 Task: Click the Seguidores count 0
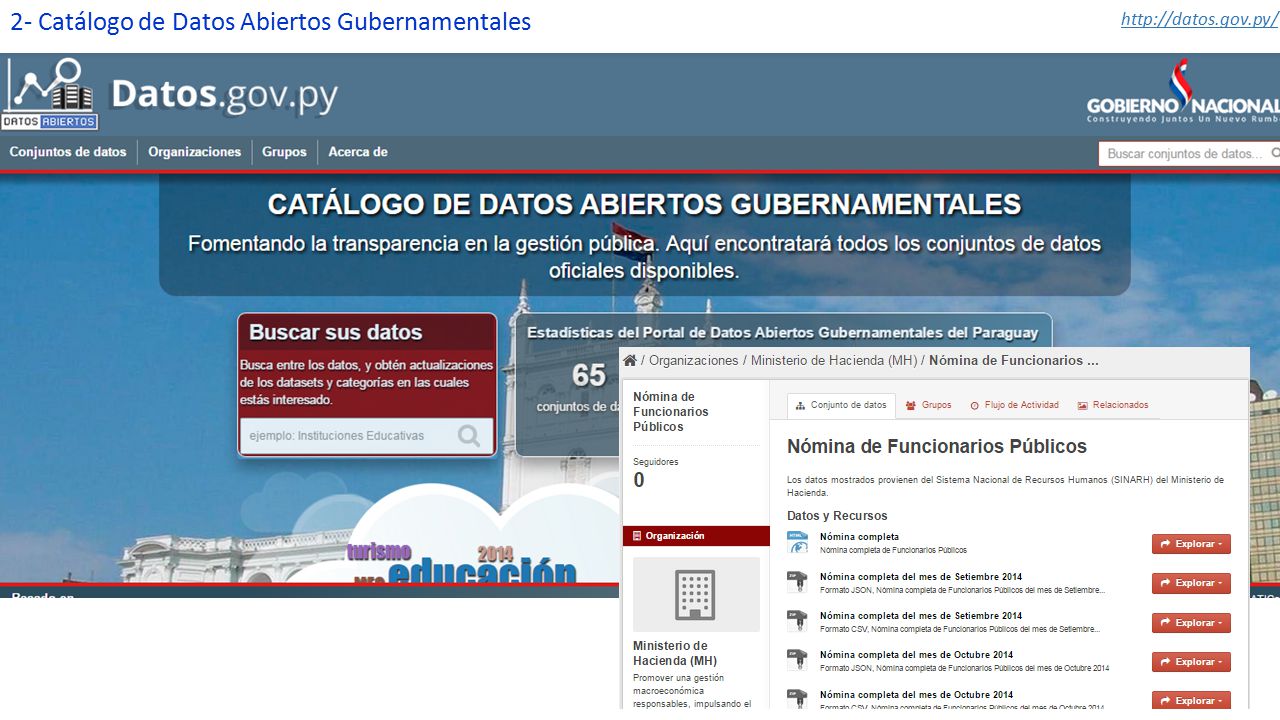click(x=639, y=481)
